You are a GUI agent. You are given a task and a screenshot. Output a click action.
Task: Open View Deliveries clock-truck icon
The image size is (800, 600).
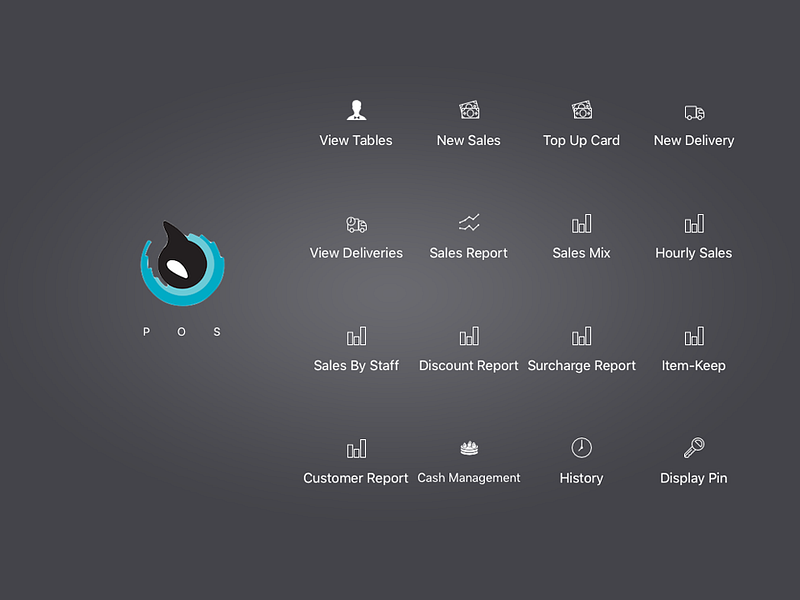click(356, 224)
